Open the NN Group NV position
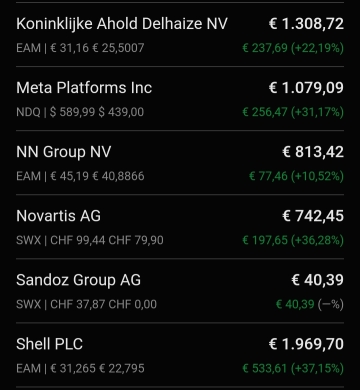This screenshot has width=360, height=390. coord(180,163)
